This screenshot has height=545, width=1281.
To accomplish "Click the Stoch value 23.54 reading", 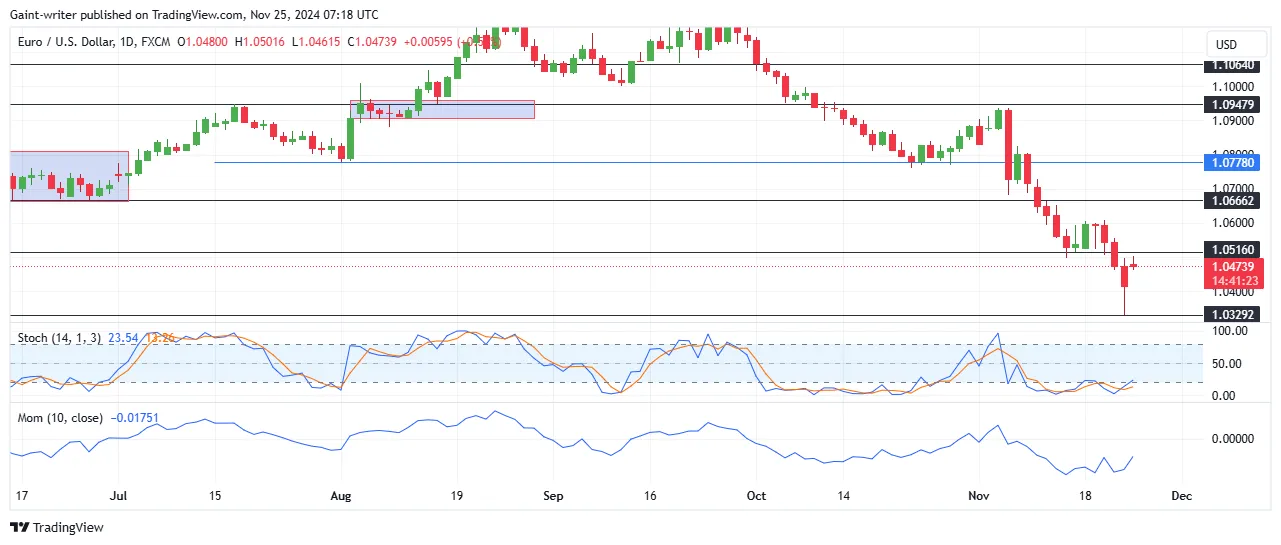I will pos(125,338).
